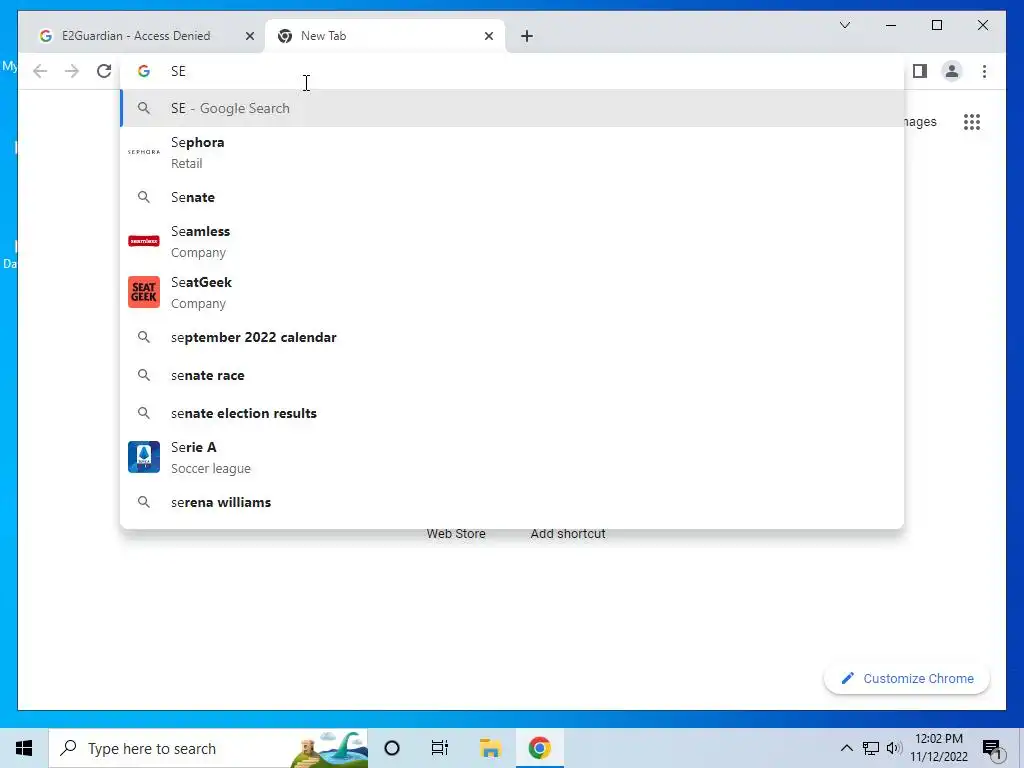This screenshot has height=768, width=1024.
Task: Click the Serie A logo thumbnail
Action: click(144, 457)
